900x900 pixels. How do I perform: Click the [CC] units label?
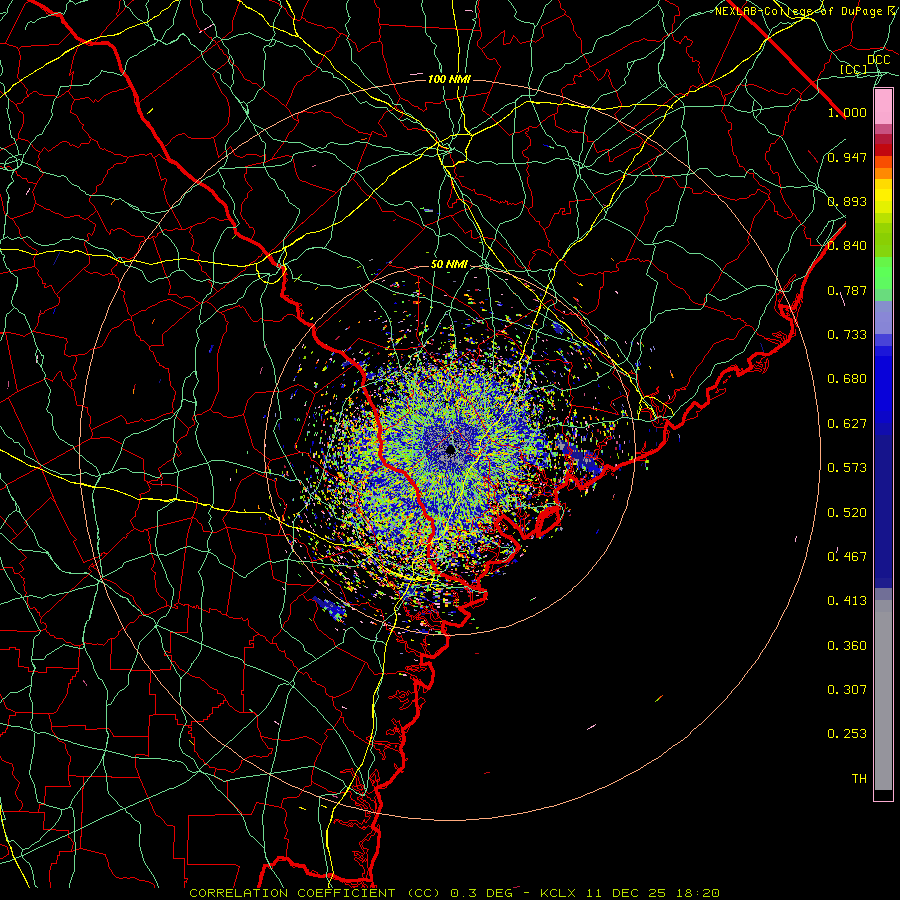[854, 70]
